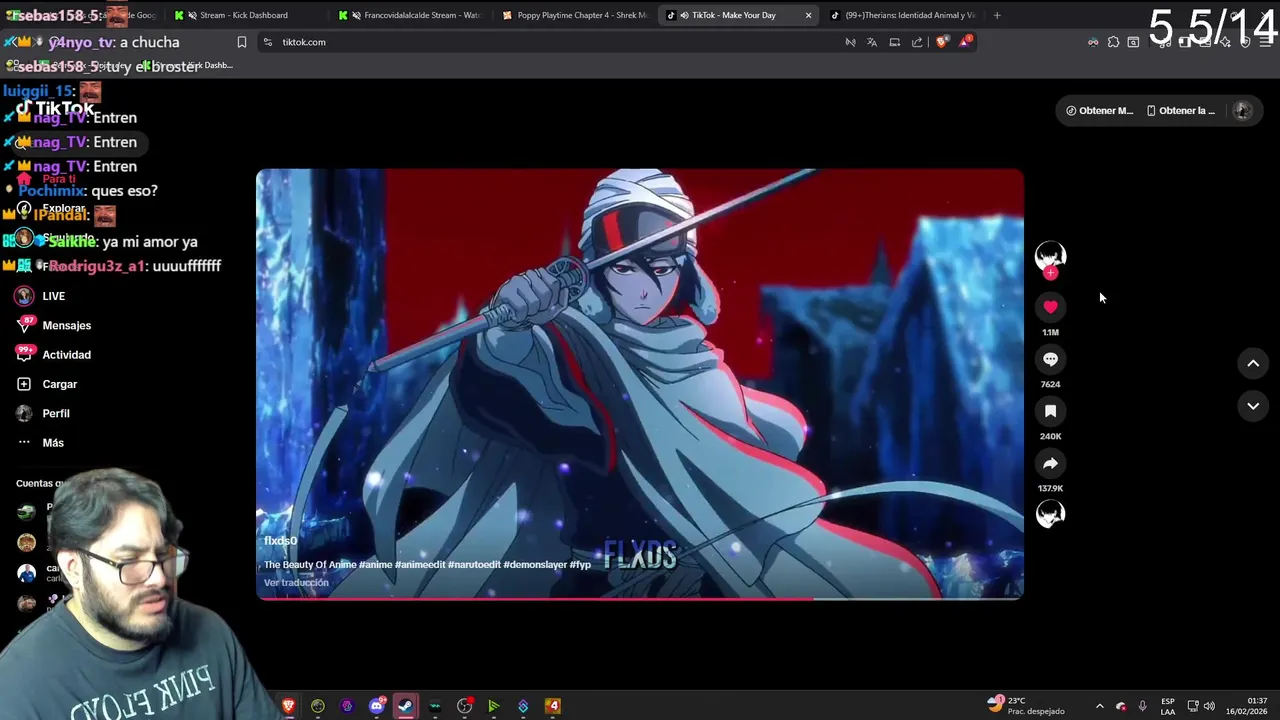Click Ver traducción under the caption
This screenshot has height=720, width=1280.
[296, 583]
